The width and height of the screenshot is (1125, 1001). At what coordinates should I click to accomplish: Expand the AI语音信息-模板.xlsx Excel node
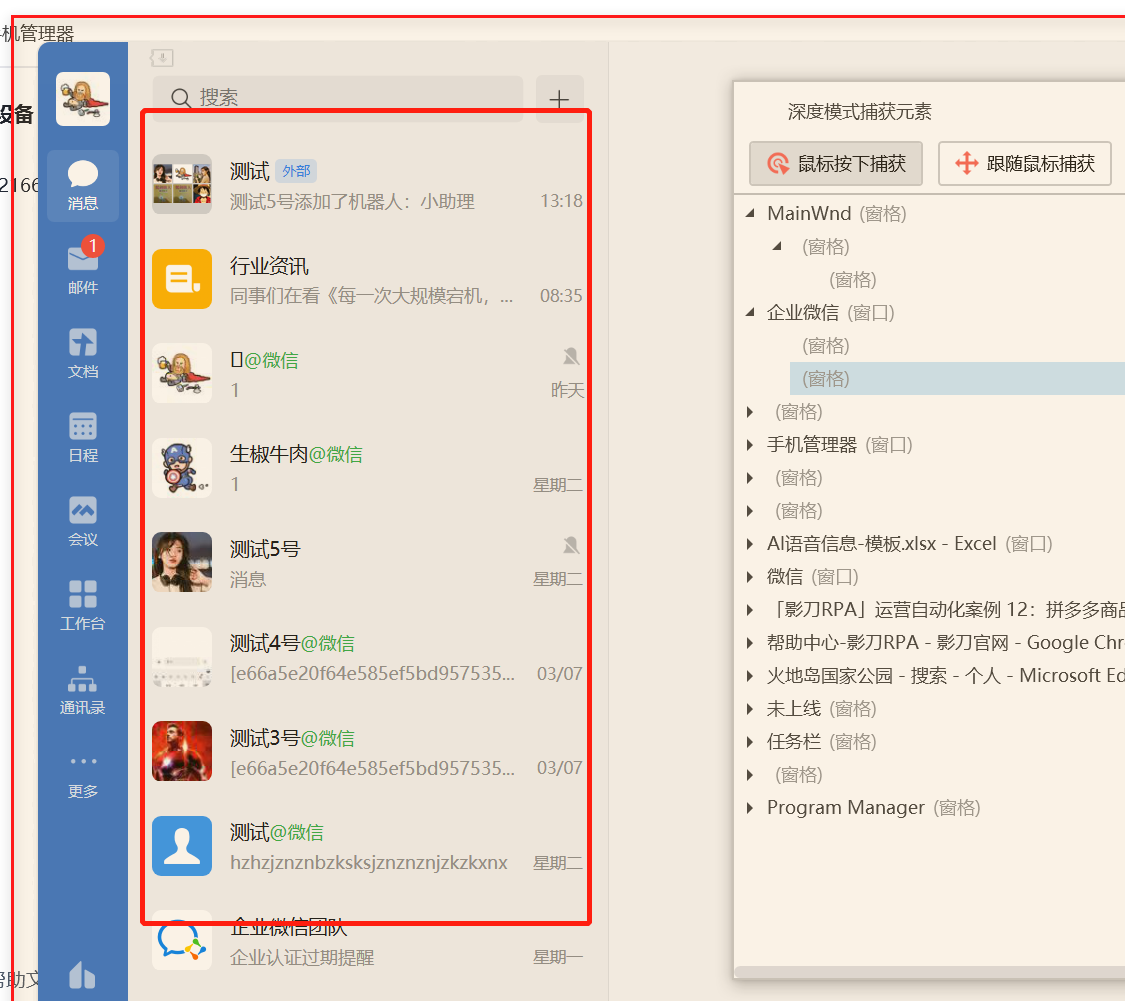pyautogui.click(x=750, y=544)
